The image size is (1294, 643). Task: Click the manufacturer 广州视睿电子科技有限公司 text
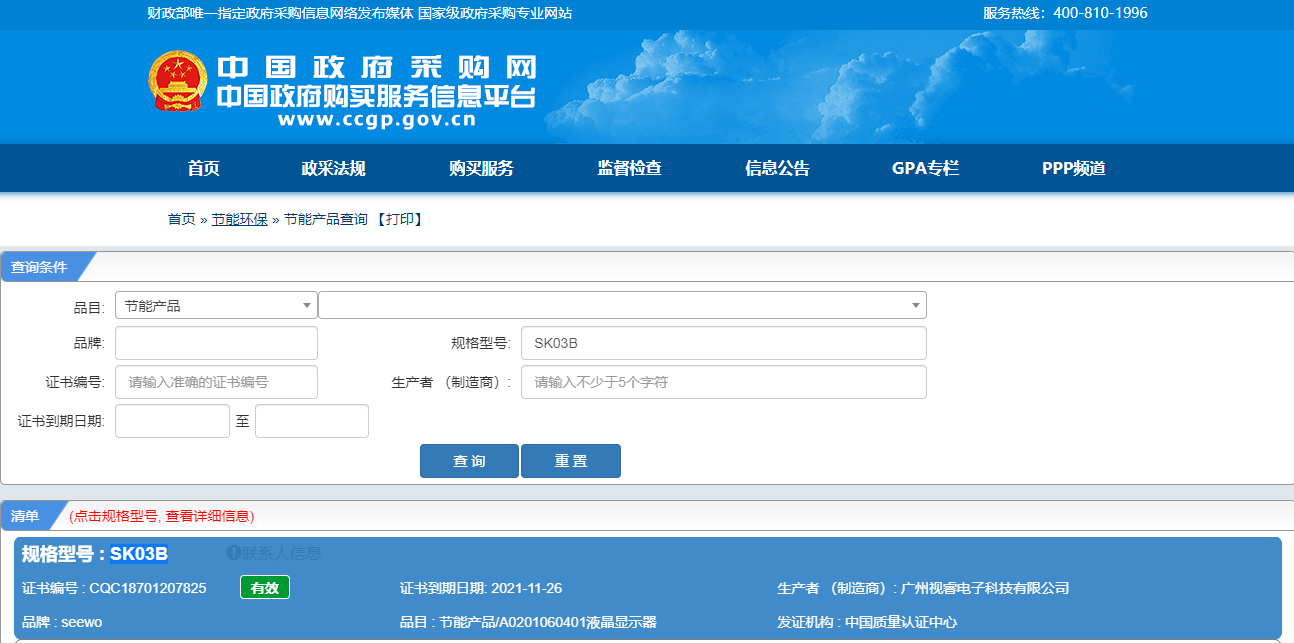pyautogui.click(x=985, y=588)
